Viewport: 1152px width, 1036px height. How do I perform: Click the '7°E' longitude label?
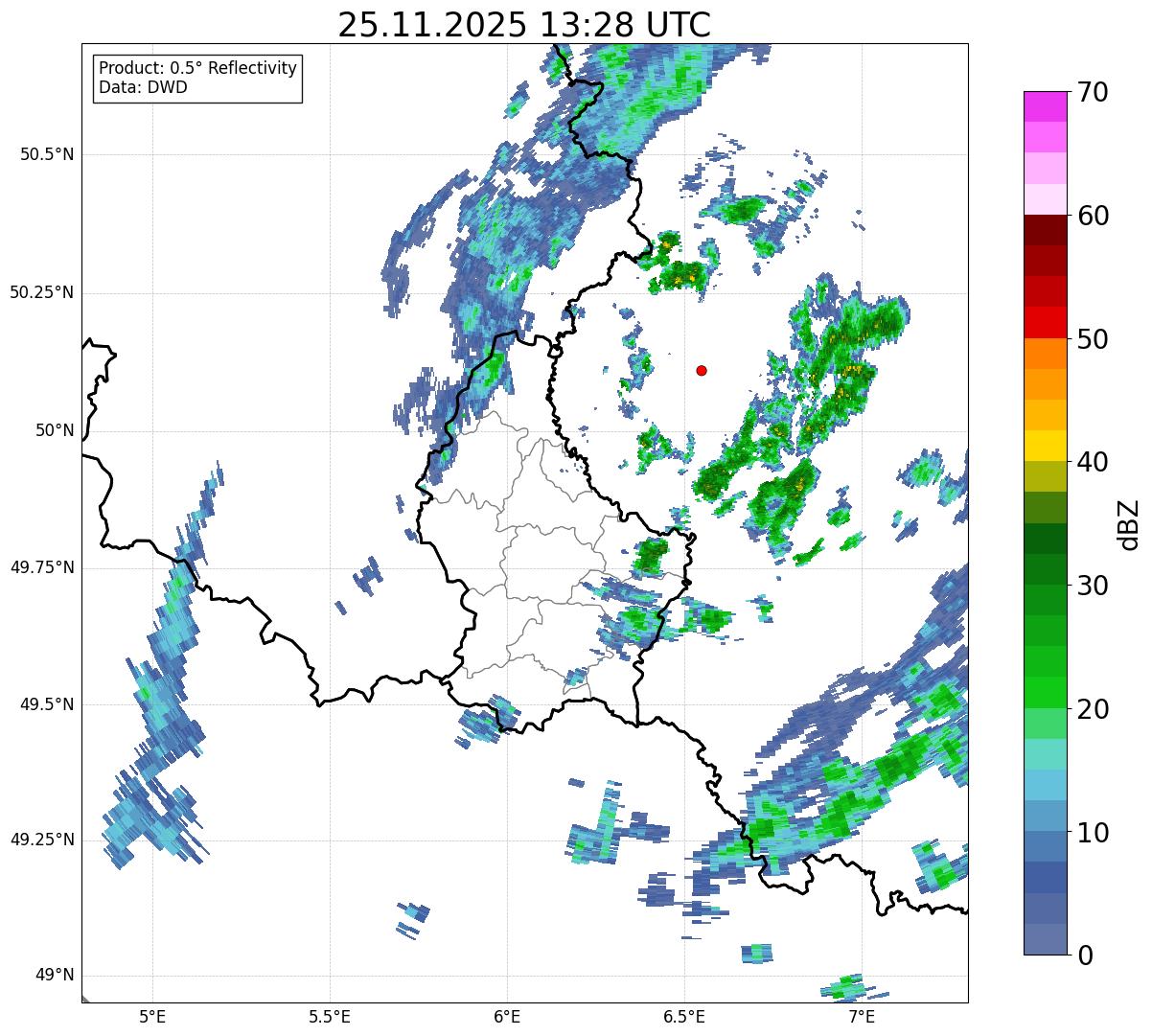862,1017
